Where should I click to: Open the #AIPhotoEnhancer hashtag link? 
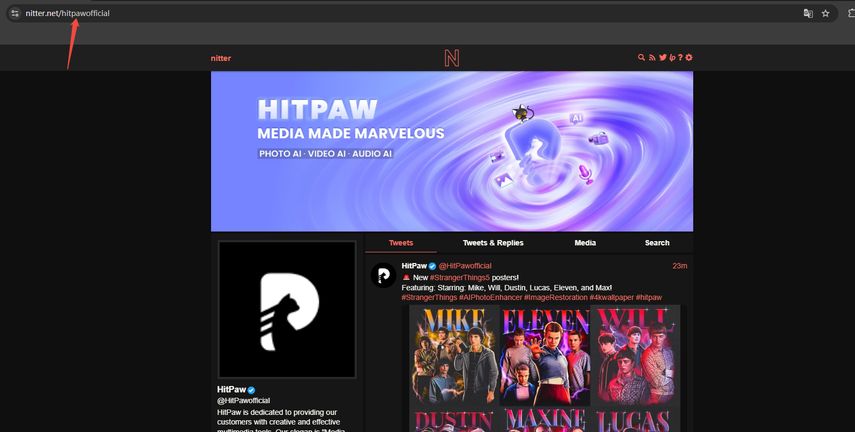tap(490, 297)
